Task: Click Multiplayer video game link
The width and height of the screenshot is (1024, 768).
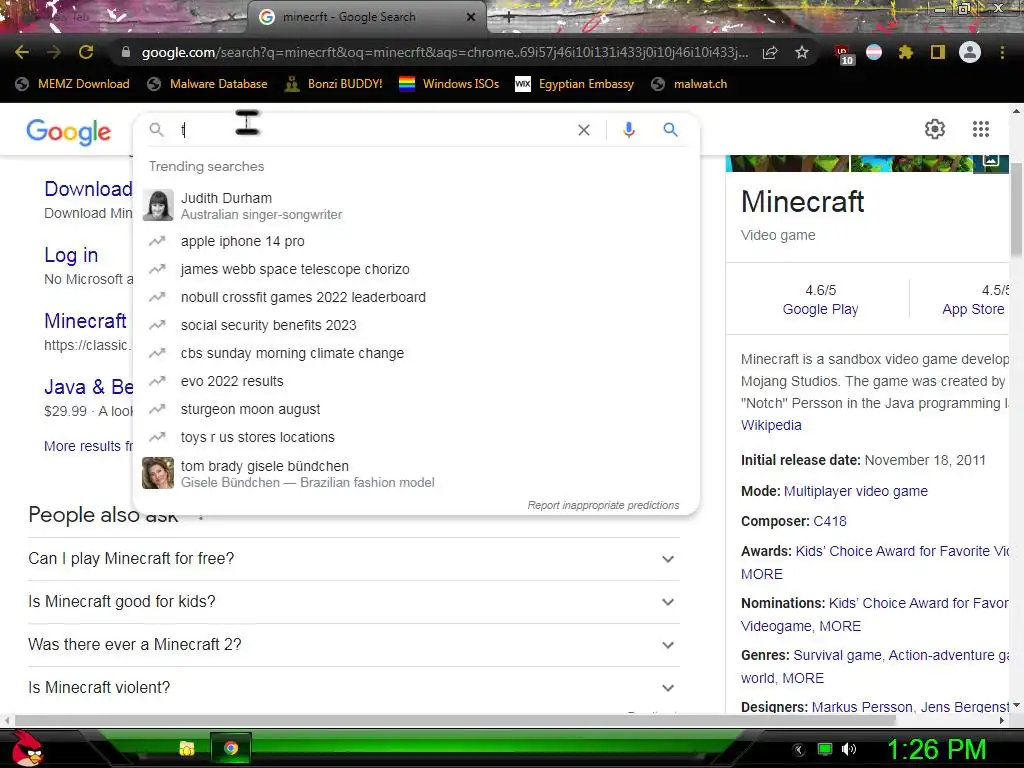Action: pyautogui.click(x=856, y=491)
